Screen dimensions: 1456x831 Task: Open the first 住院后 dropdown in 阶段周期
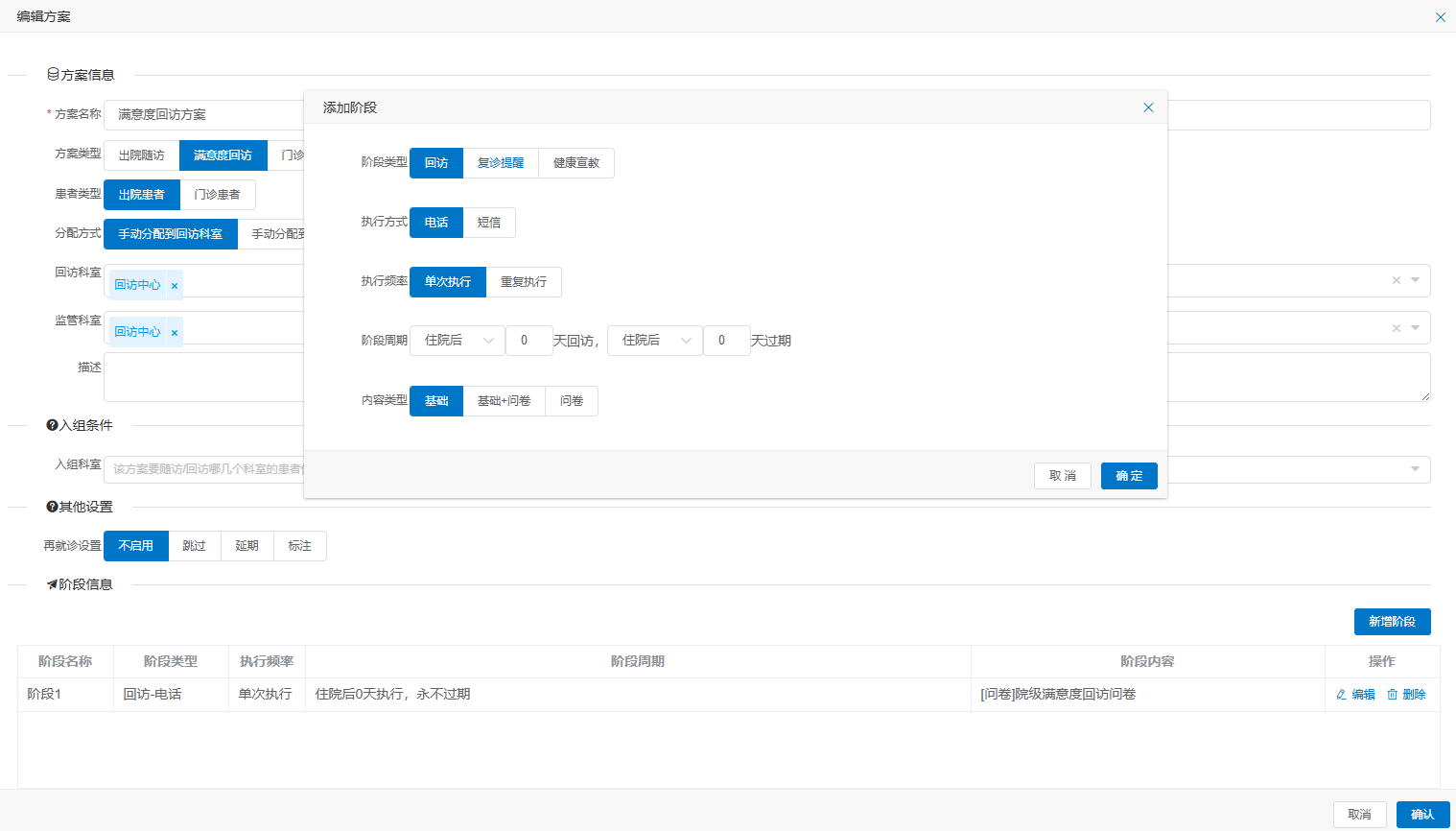pyautogui.click(x=458, y=341)
